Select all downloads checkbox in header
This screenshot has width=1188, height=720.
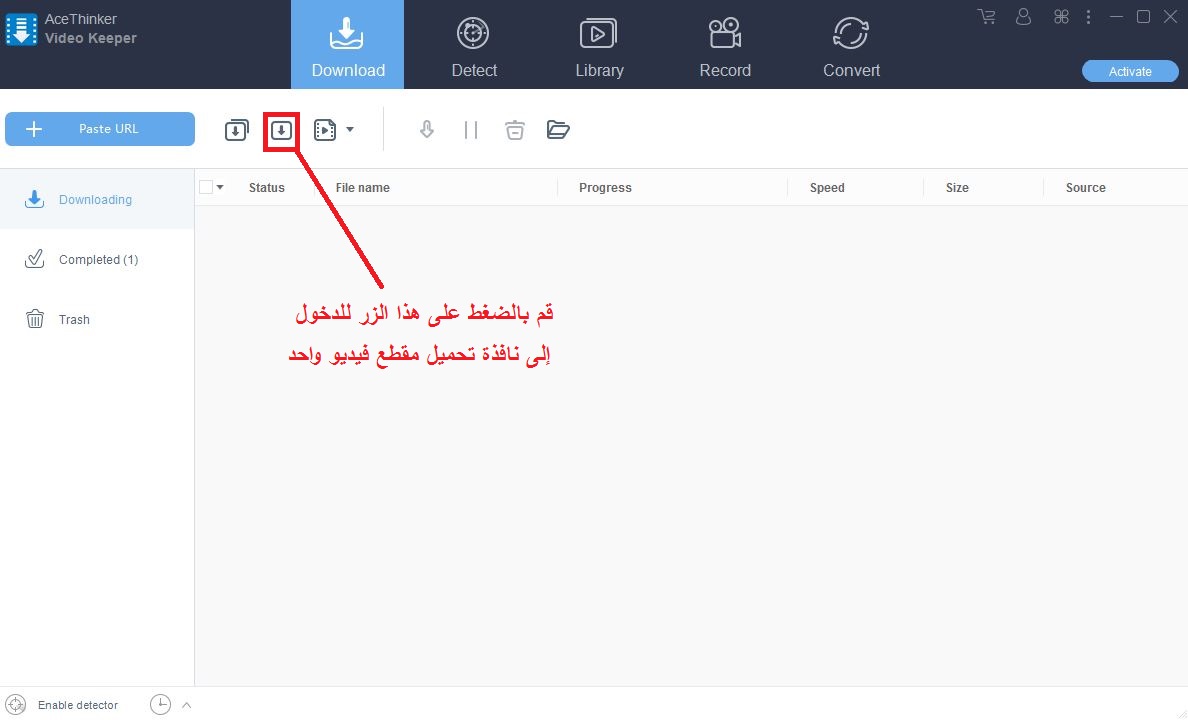click(207, 186)
